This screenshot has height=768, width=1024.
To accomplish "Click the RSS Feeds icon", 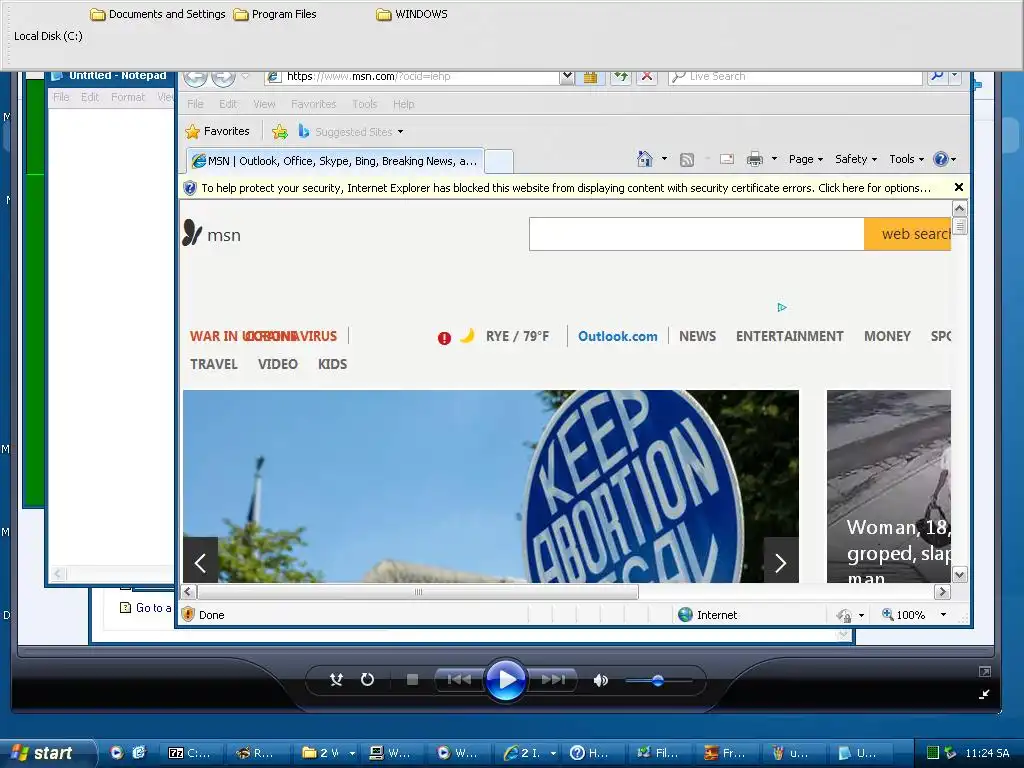I will [686, 159].
